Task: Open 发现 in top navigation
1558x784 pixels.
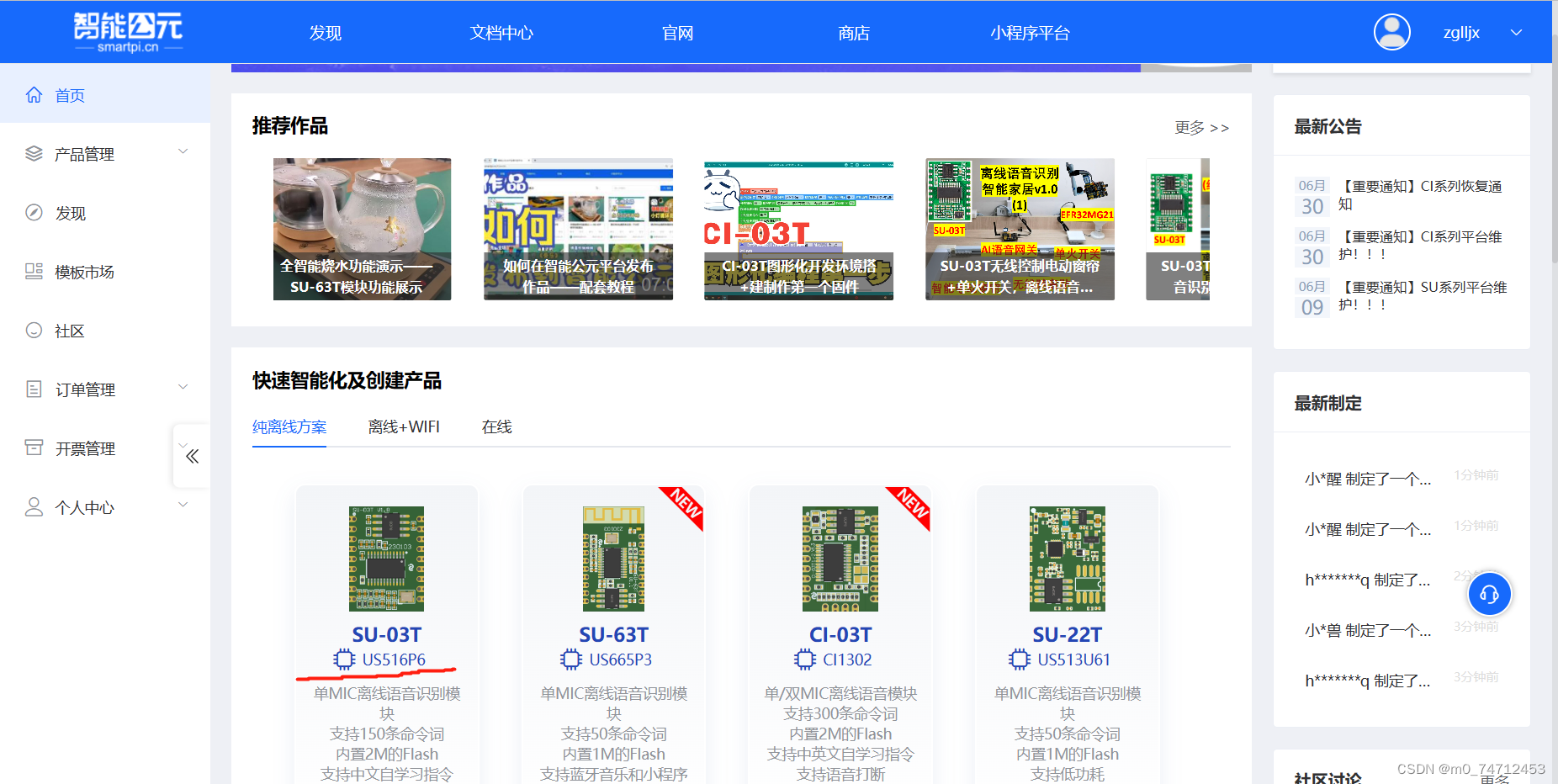Action: 325,33
